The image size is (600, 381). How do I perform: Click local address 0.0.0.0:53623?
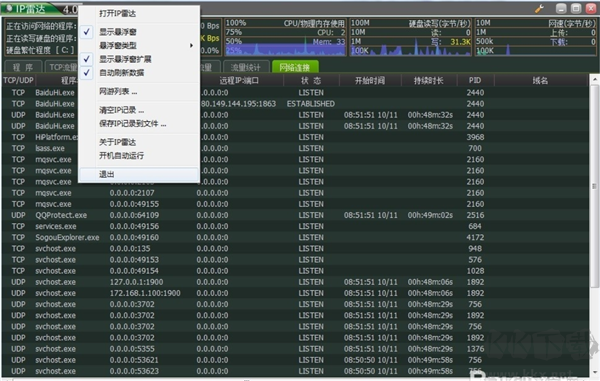pos(134,371)
